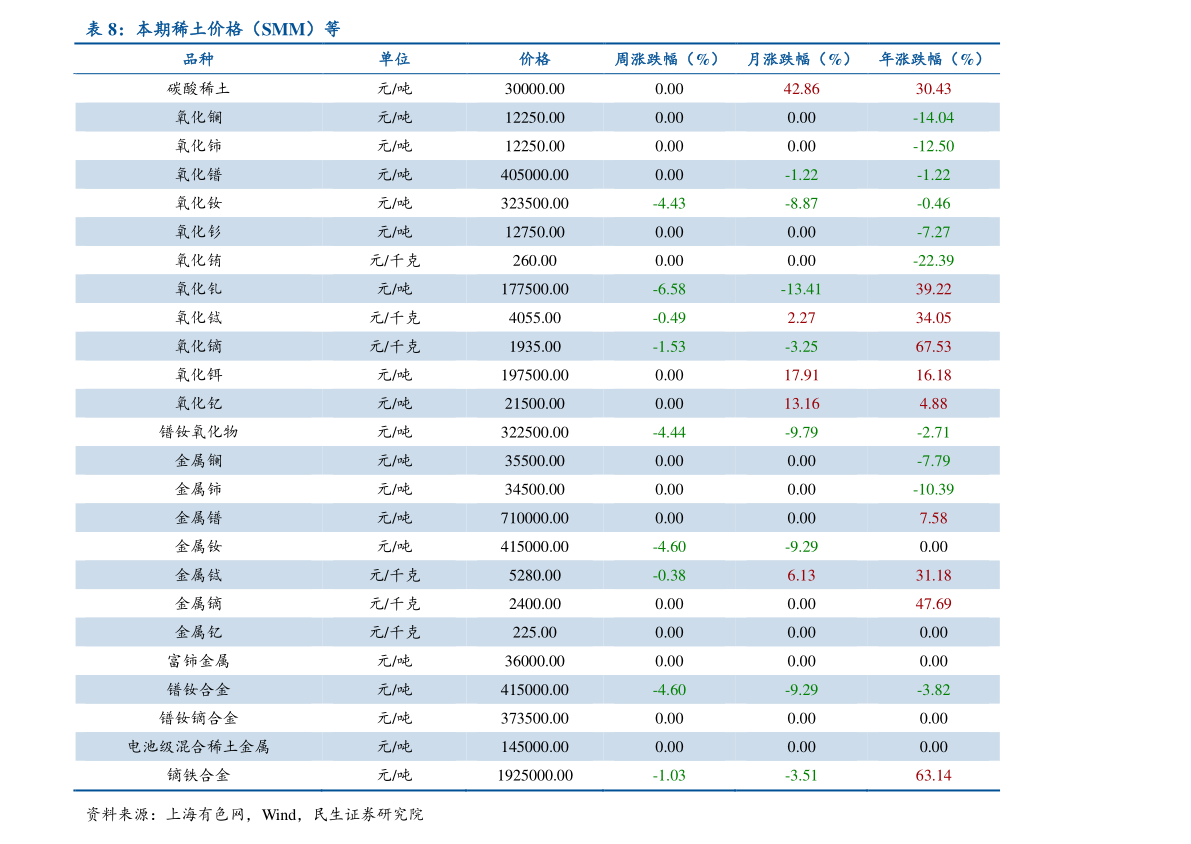Select the yearly value -12.50
The height and width of the screenshot is (844, 1191).
(934, 146)
